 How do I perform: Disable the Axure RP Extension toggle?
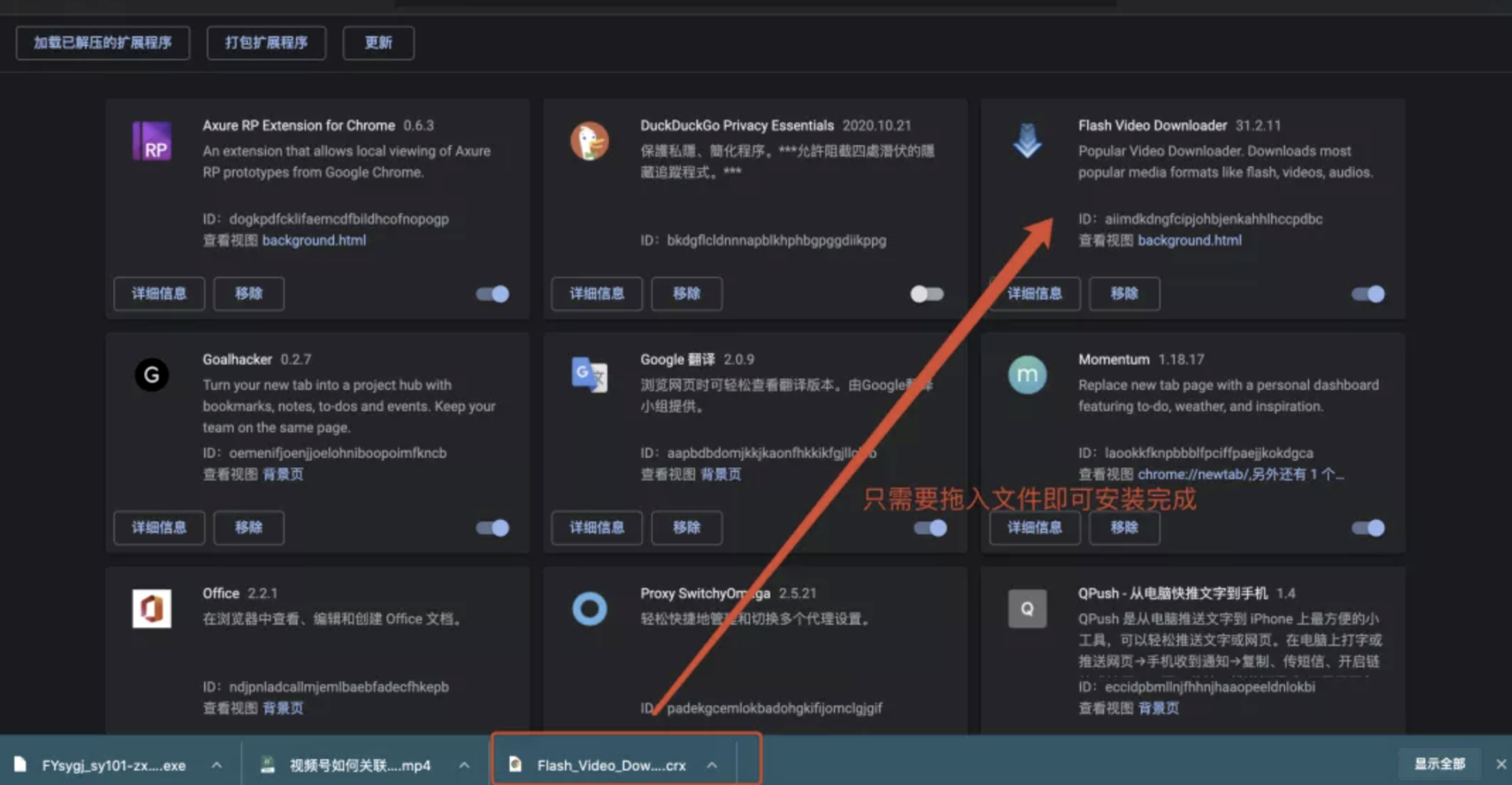pos(492,294)
